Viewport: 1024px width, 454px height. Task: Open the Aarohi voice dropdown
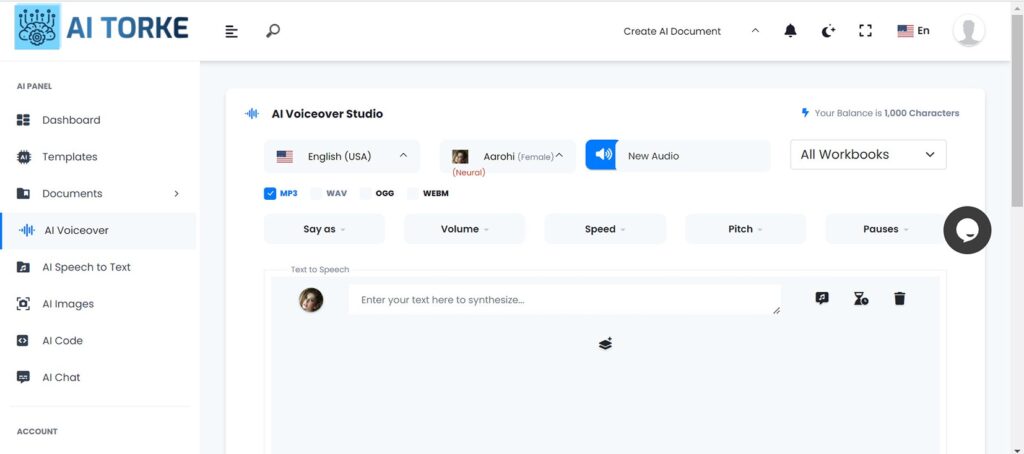507,156
